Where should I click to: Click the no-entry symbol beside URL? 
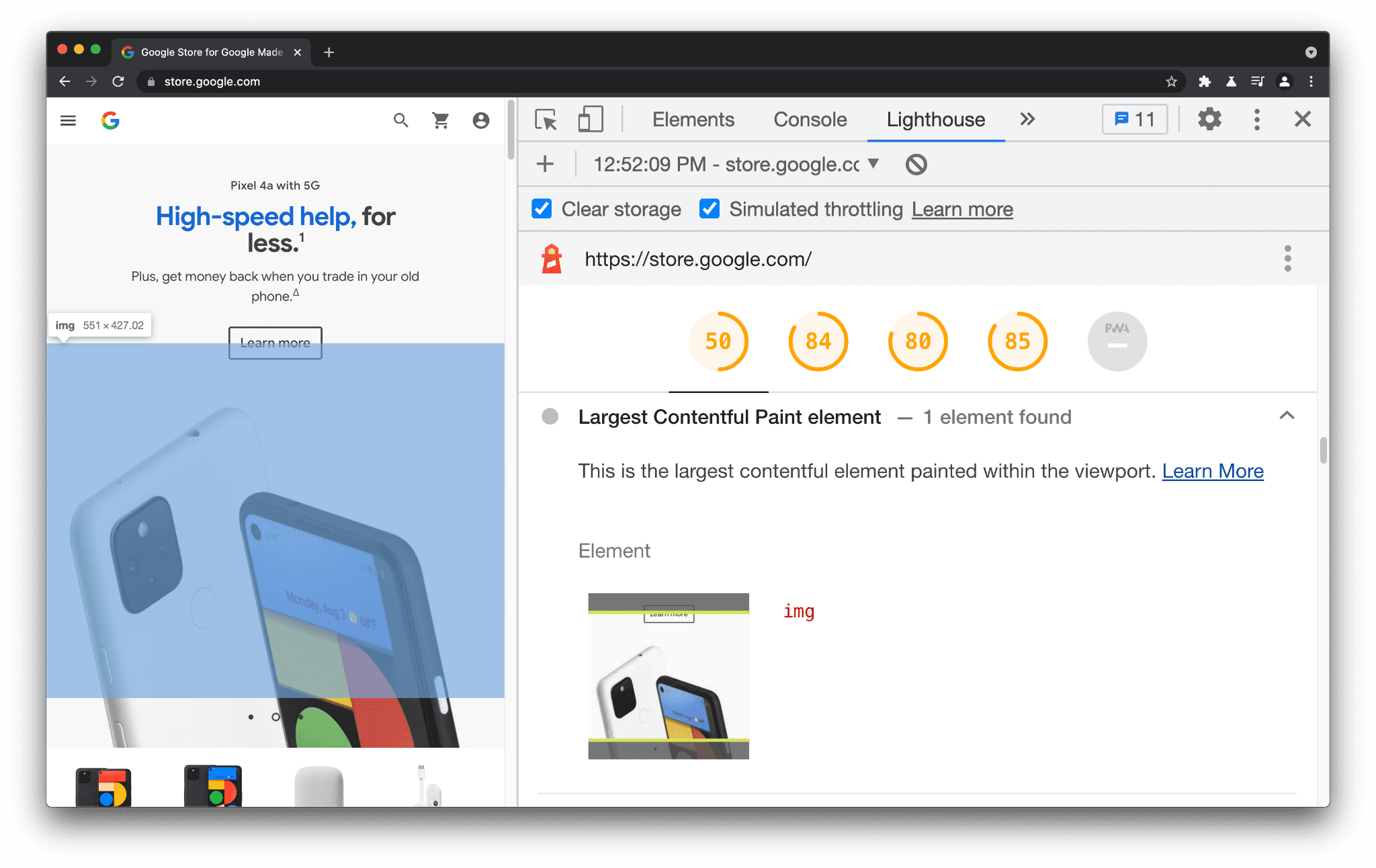916,164
